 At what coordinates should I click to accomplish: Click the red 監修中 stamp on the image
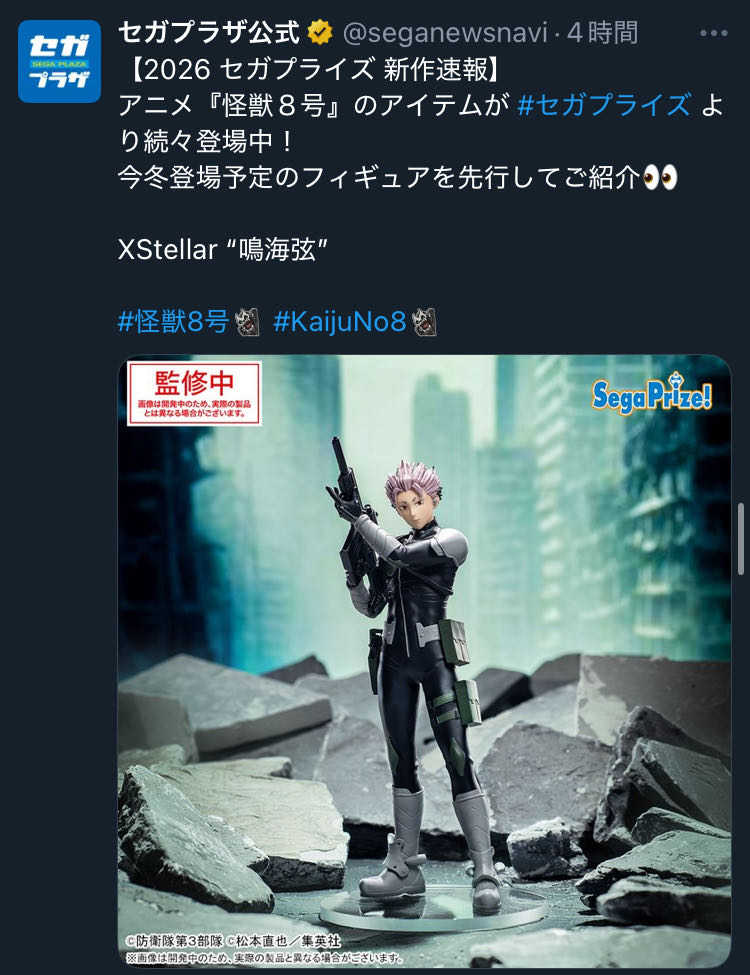pos(194,393)
